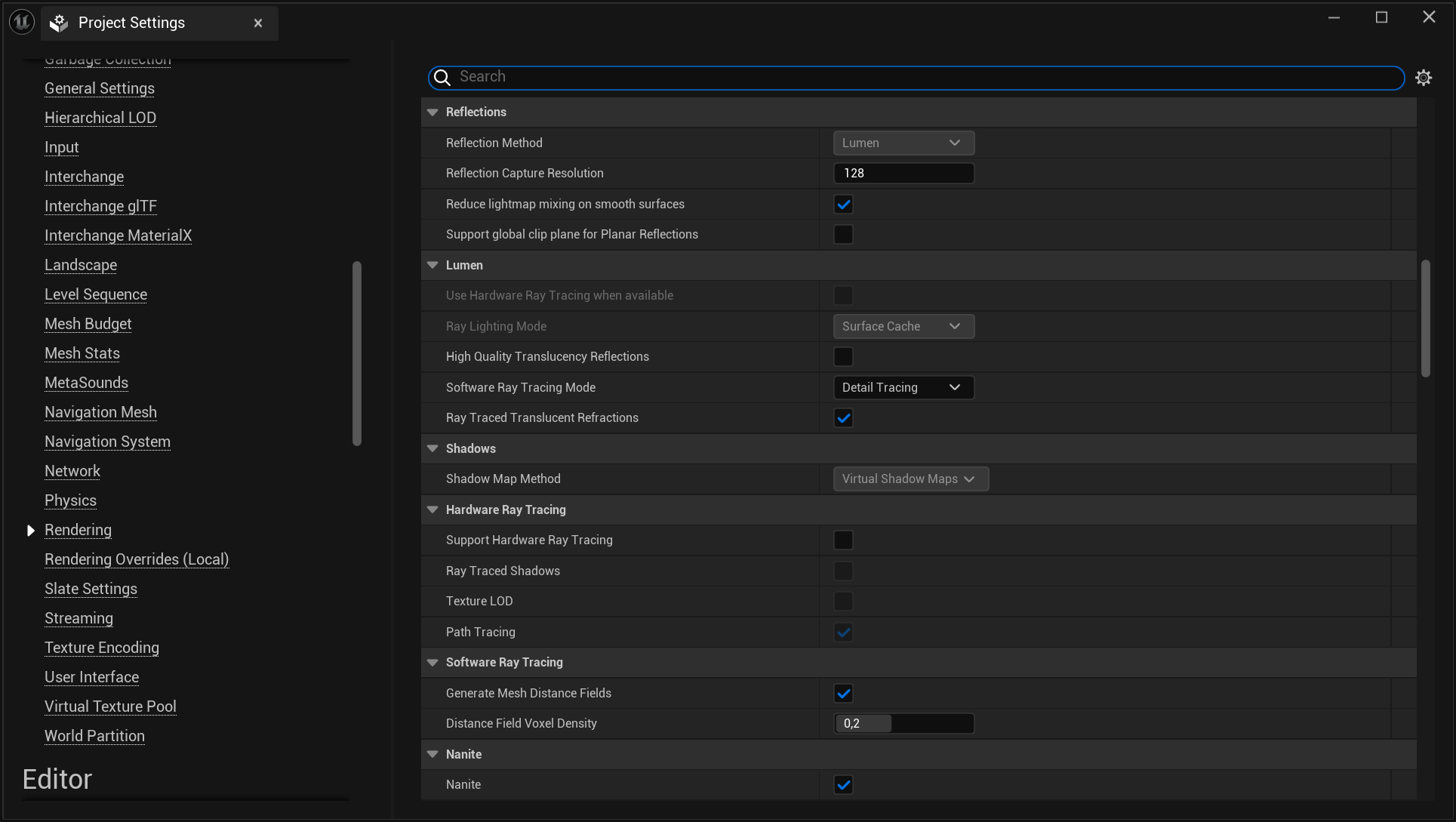Collapse the Reflections section
The width and height of the screenshot is (1456, 822).
click(433, 112)
